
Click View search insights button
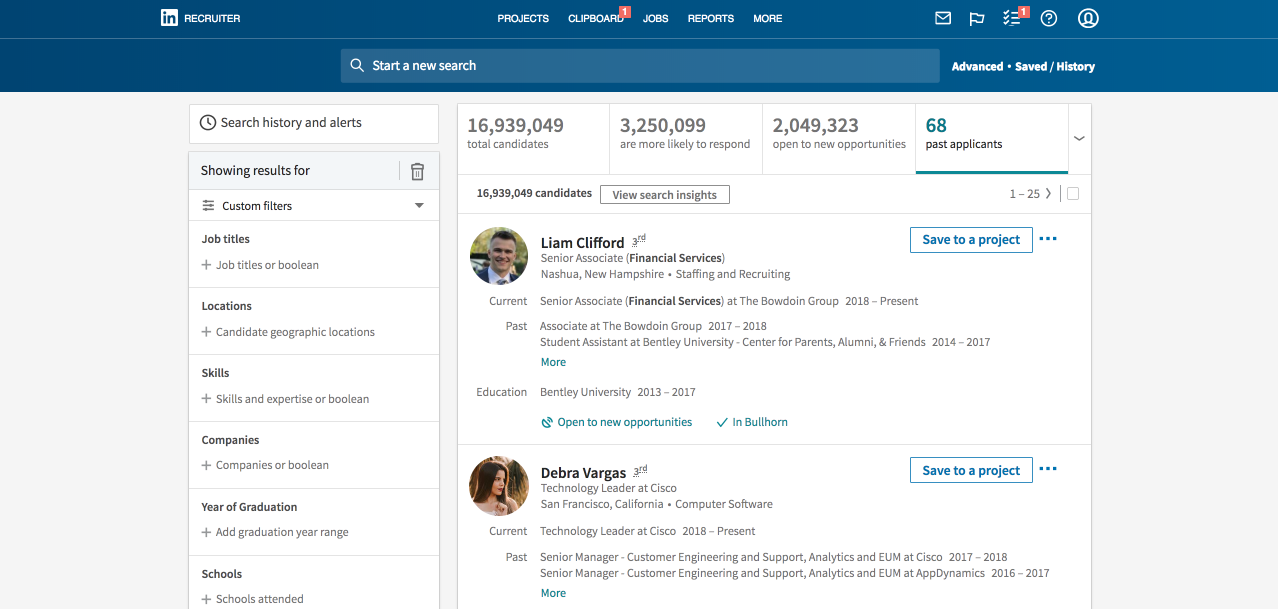665,195
